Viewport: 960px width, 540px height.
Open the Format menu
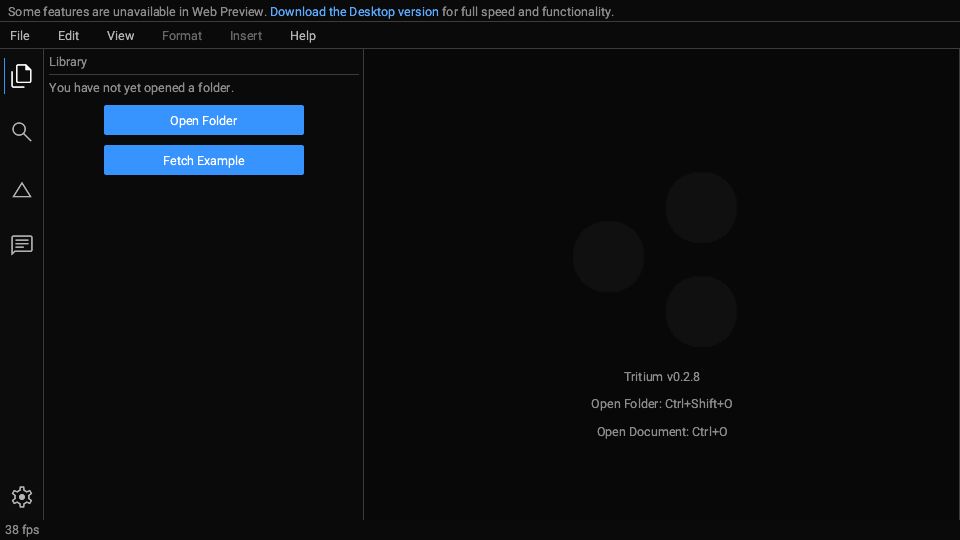[182, 36]
